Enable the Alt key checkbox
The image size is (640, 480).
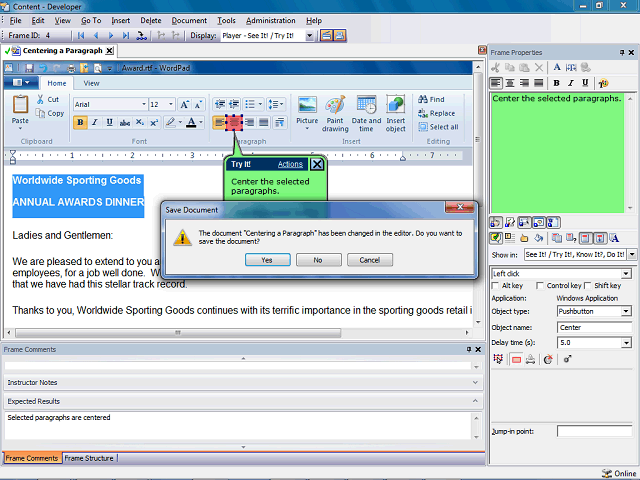tap(495, 286)
